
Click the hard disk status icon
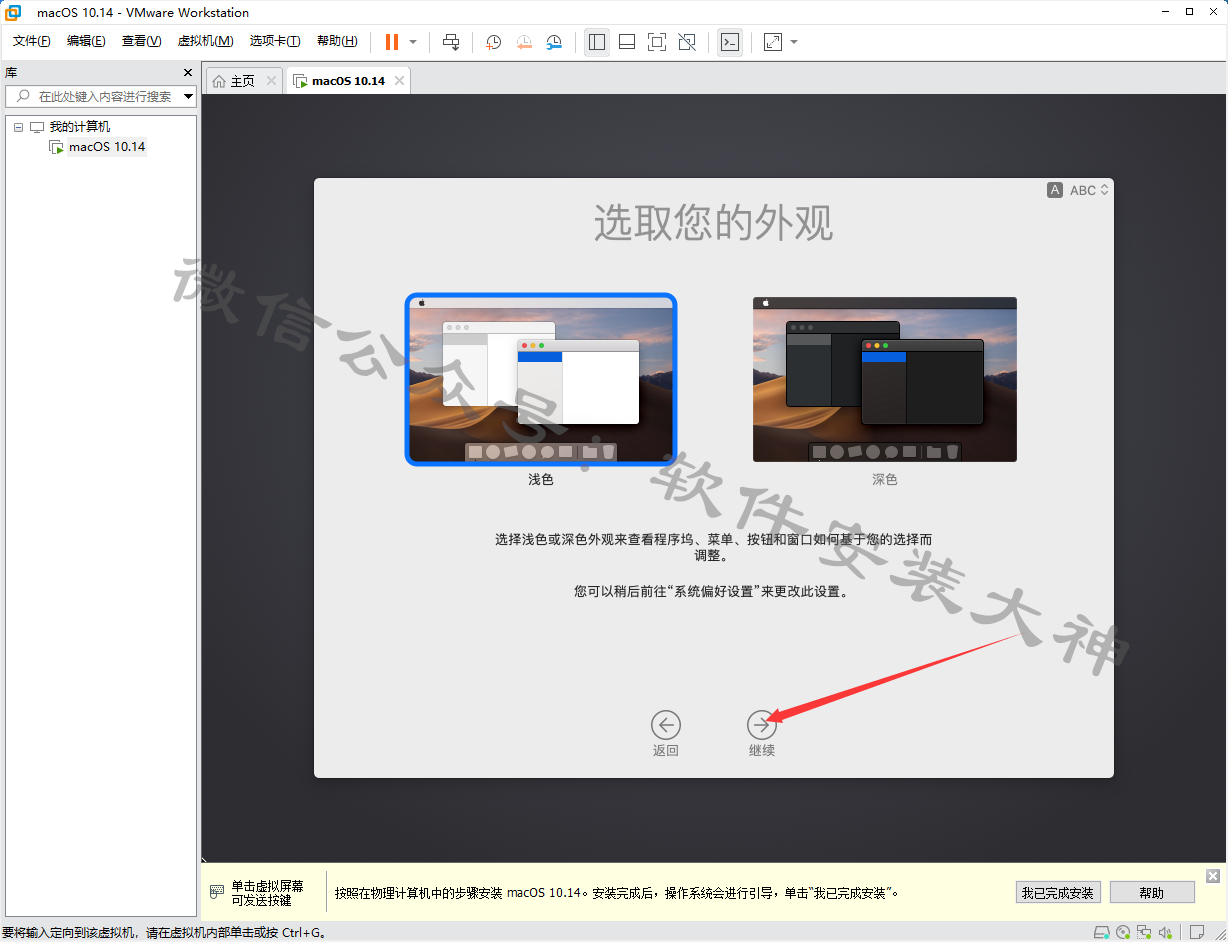pyautogui.click(x=1101, y=932)
